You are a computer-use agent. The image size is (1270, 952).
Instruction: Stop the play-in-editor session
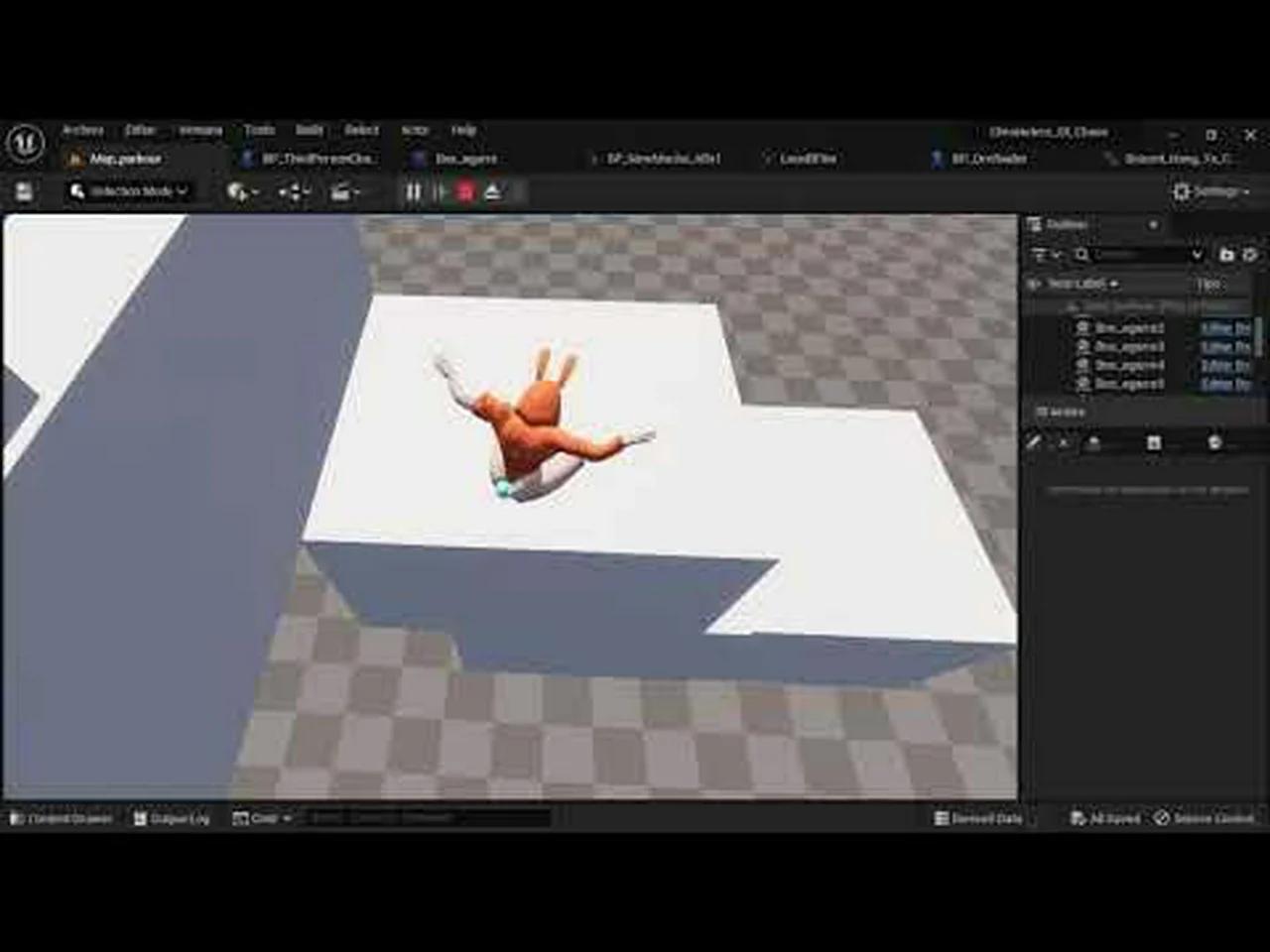[464, 191]
